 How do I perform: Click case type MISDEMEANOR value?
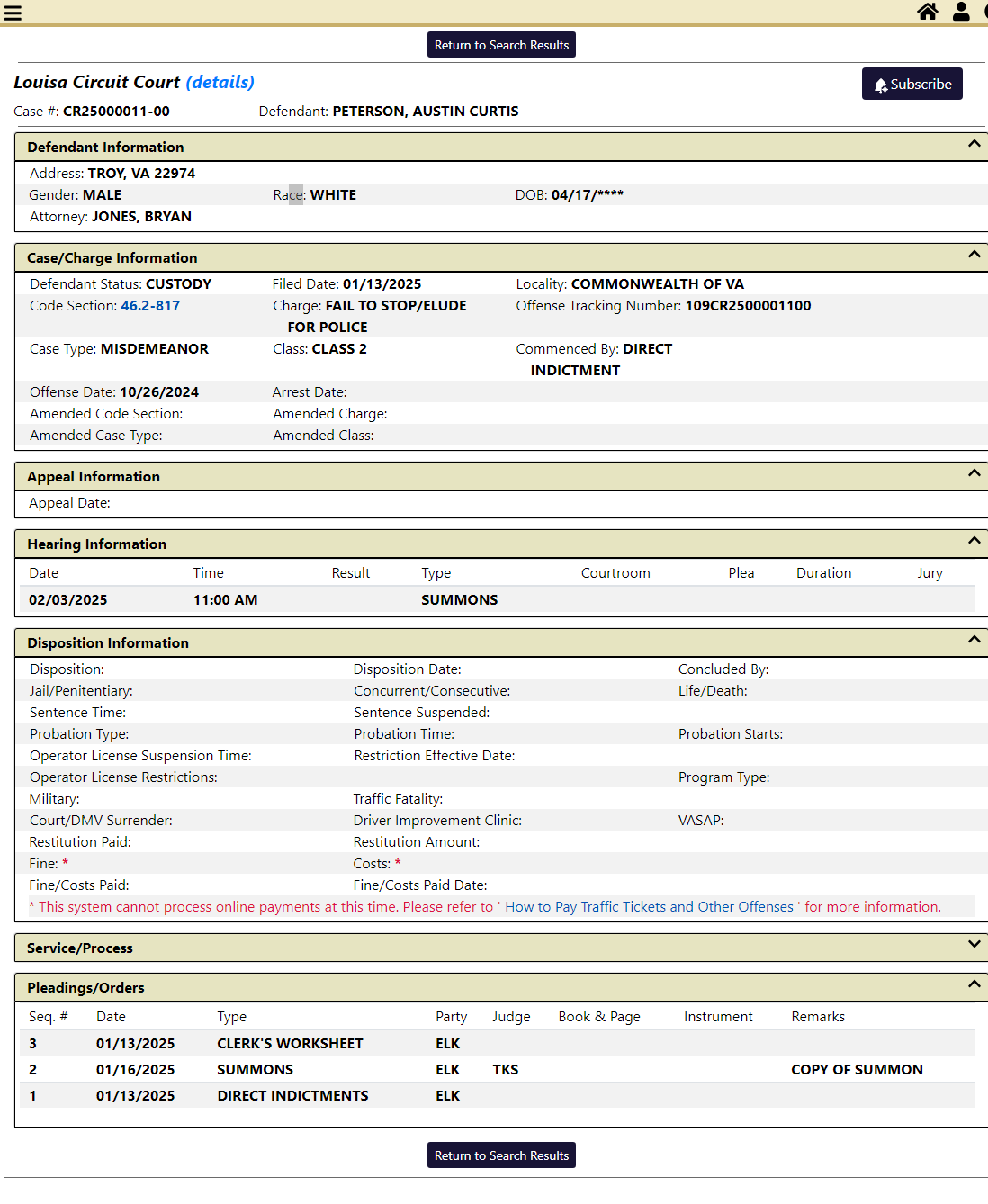point(155,349)
